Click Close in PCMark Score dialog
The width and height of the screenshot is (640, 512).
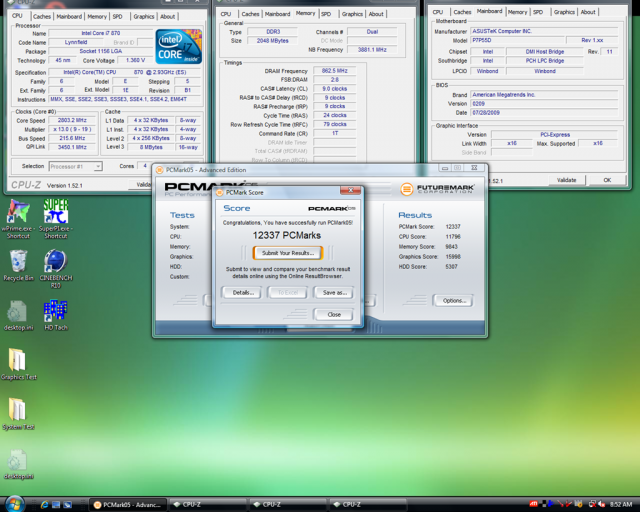[x=334, y=314]
